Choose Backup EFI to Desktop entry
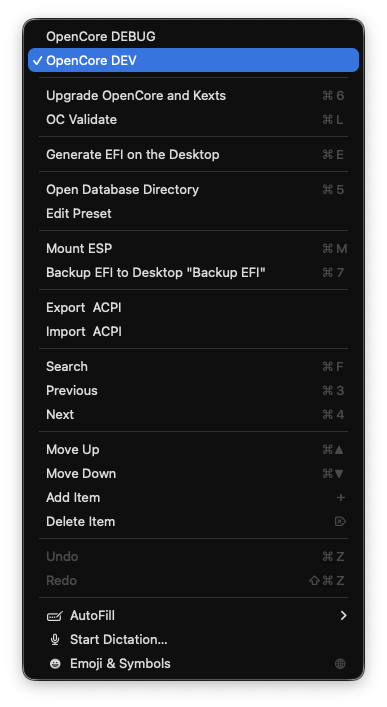This screenshot has width=387, height=707. tap(194, 273)
